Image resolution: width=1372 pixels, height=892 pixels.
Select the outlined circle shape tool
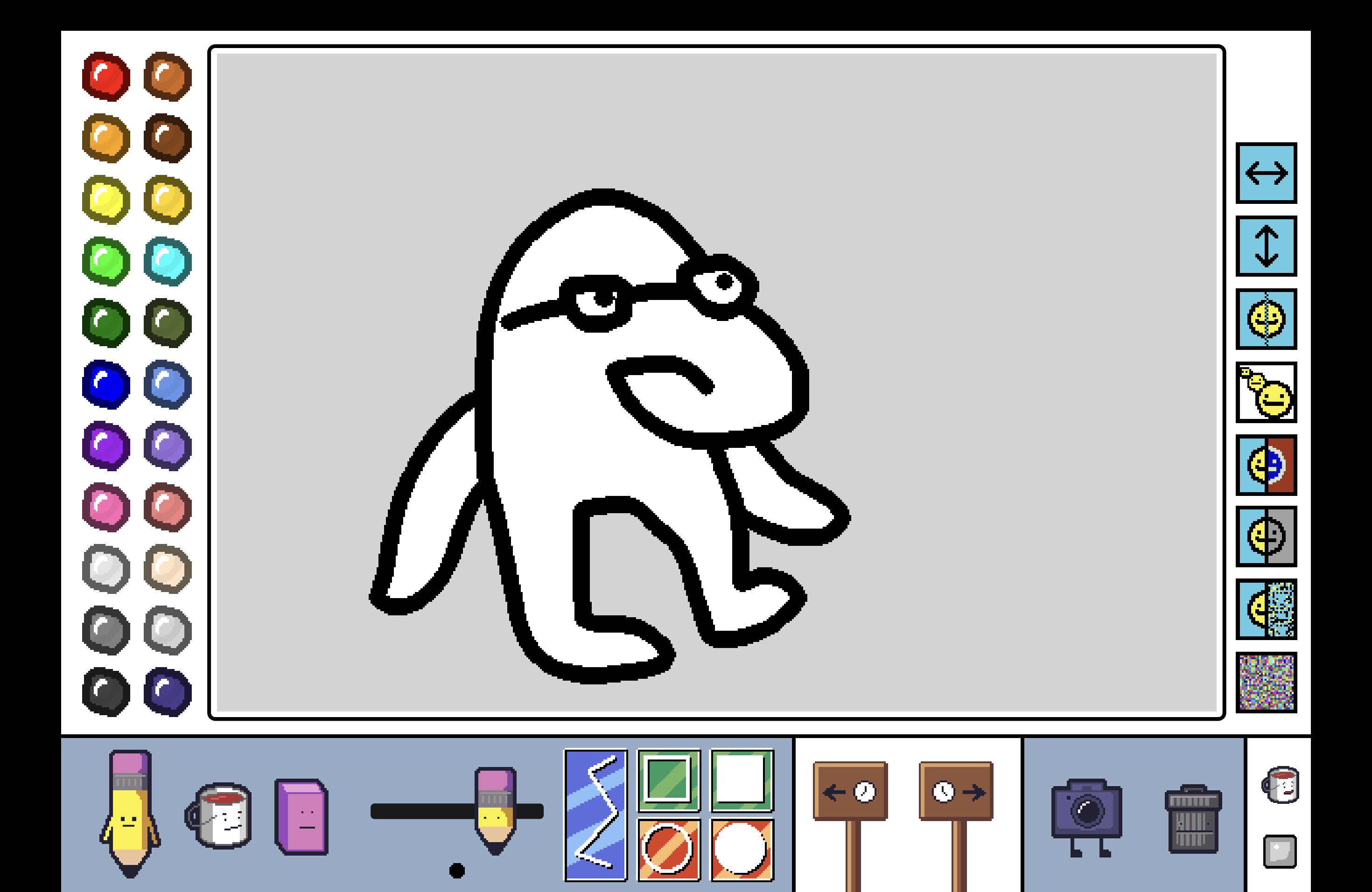[668, 850]
